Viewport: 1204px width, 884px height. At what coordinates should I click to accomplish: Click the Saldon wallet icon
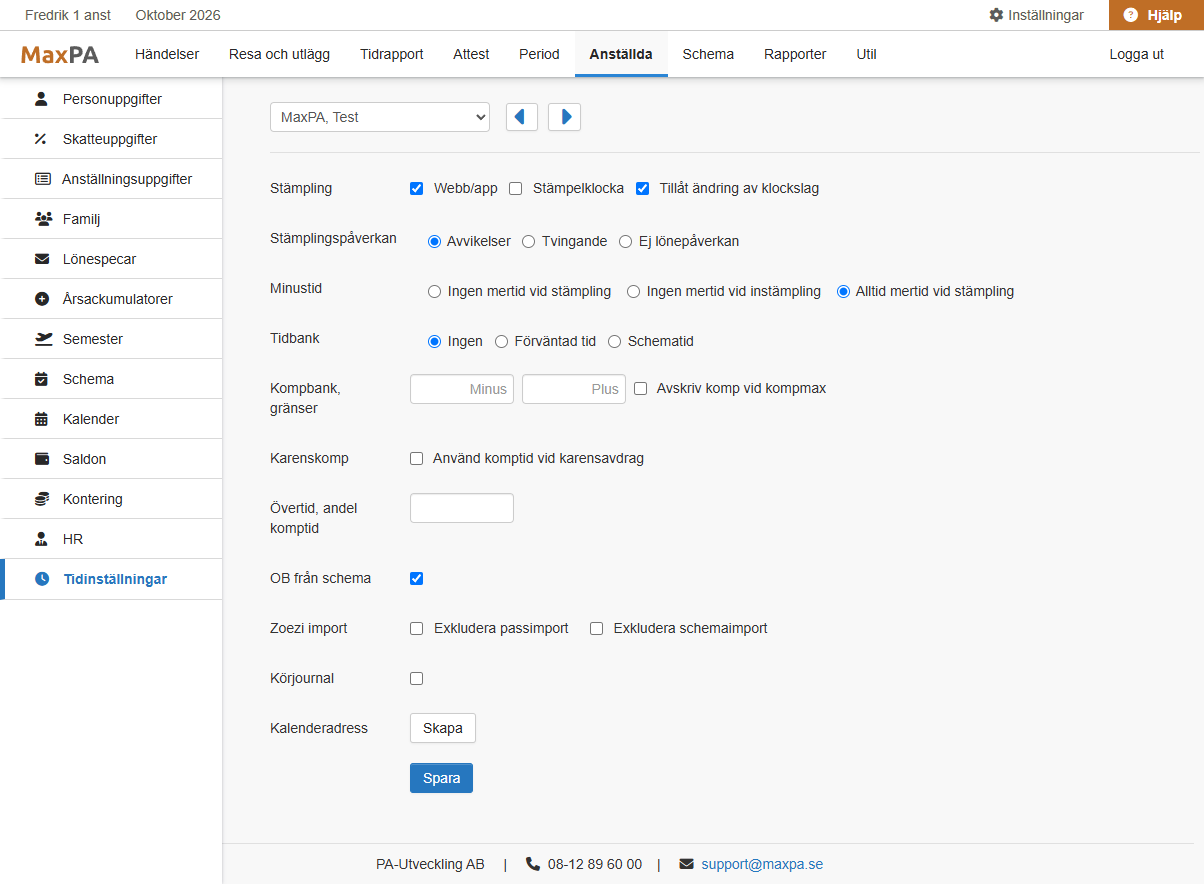coord(41,459)
